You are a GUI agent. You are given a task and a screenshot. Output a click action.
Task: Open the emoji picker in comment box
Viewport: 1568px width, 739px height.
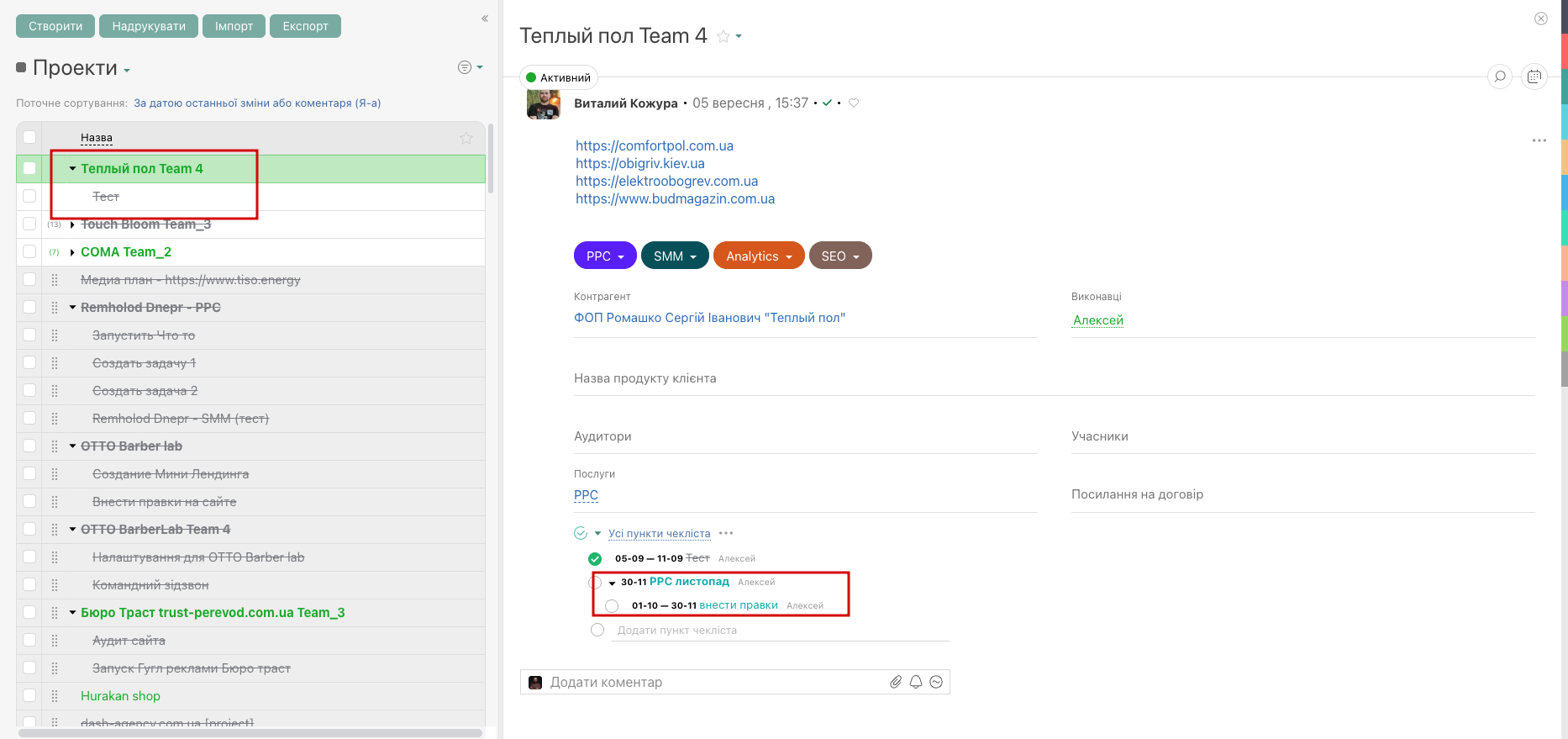point(936,682)
